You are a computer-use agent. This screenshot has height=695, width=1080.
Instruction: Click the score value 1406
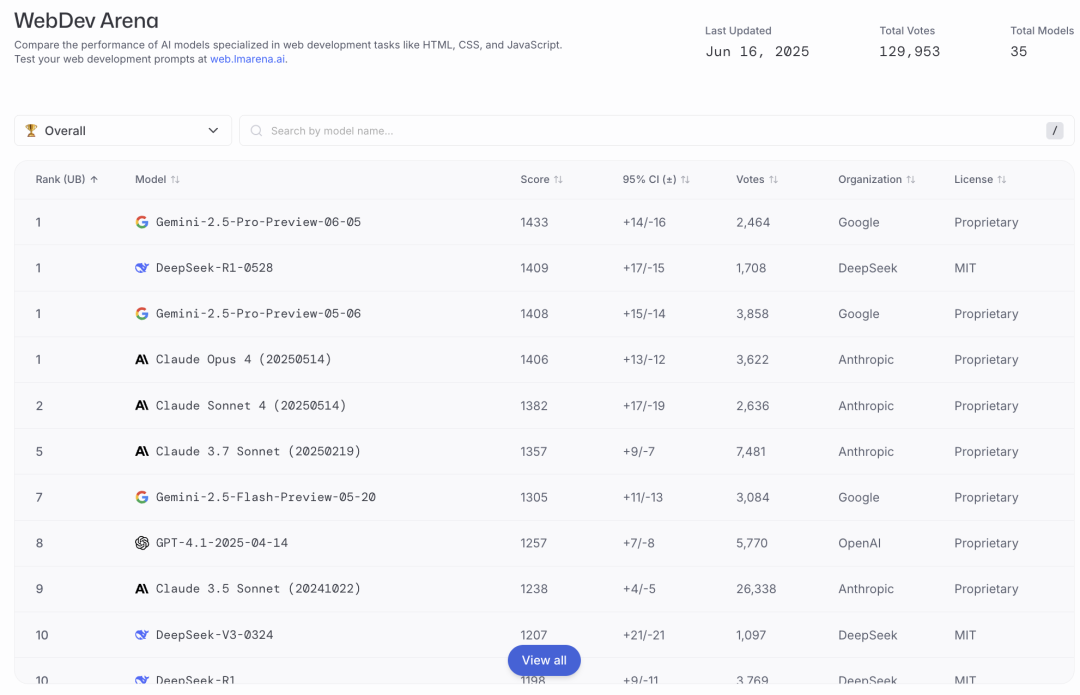[x=534, y=360]
